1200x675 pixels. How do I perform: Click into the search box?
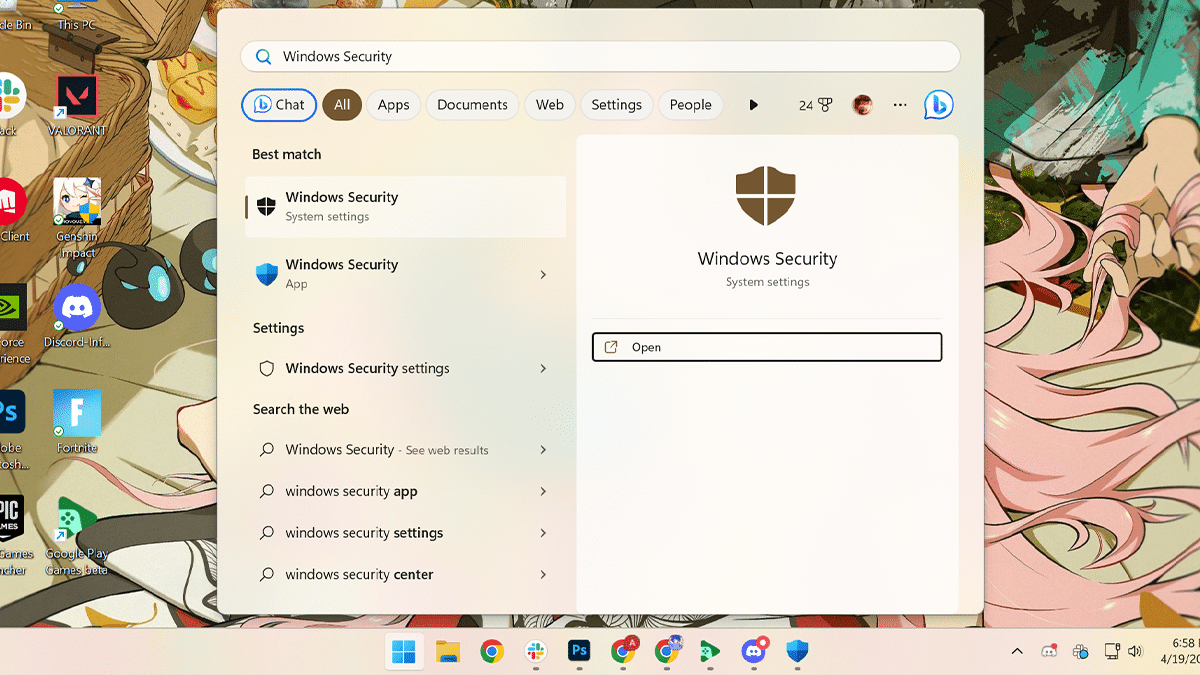(600, 57)
